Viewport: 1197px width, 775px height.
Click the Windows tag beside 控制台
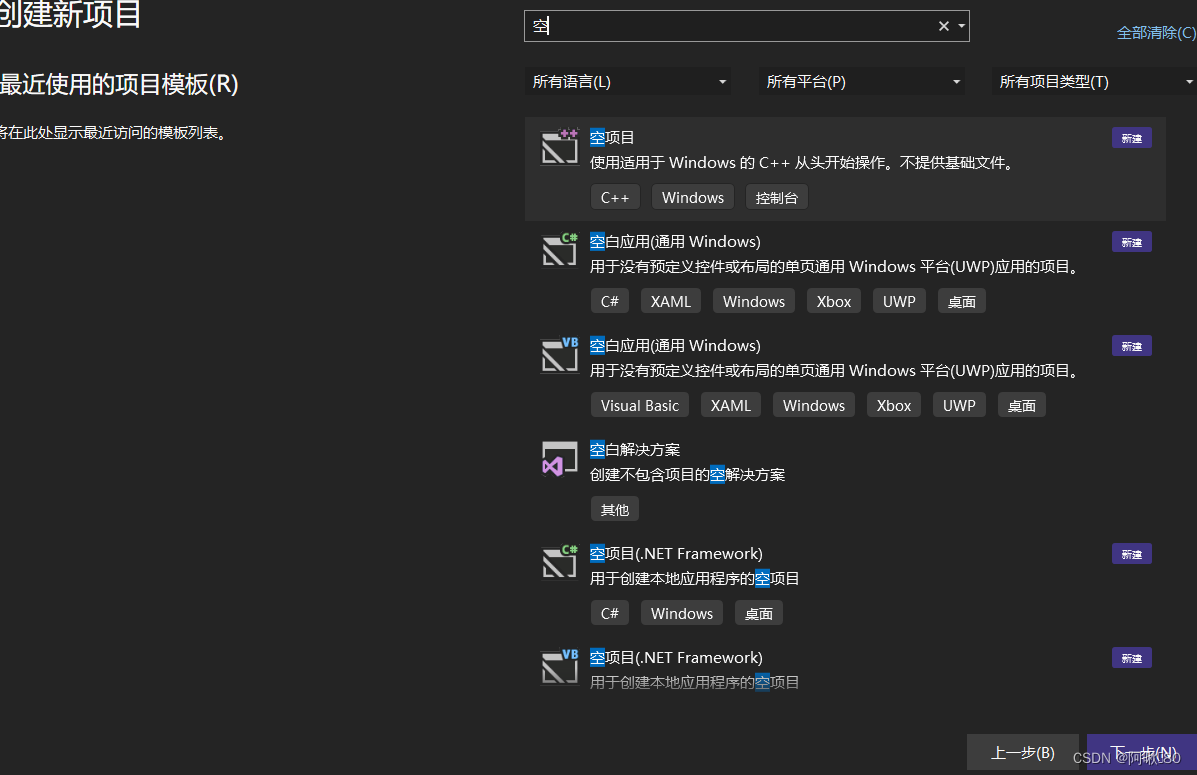692,197
